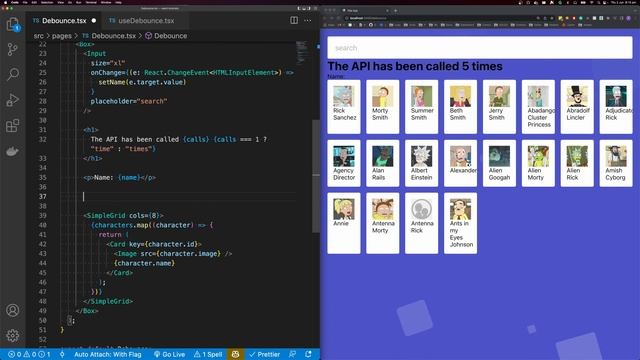Click the Ants in my Eyes Johnson card
Viewport: 640px width, 360px height.
coord(460,223)
